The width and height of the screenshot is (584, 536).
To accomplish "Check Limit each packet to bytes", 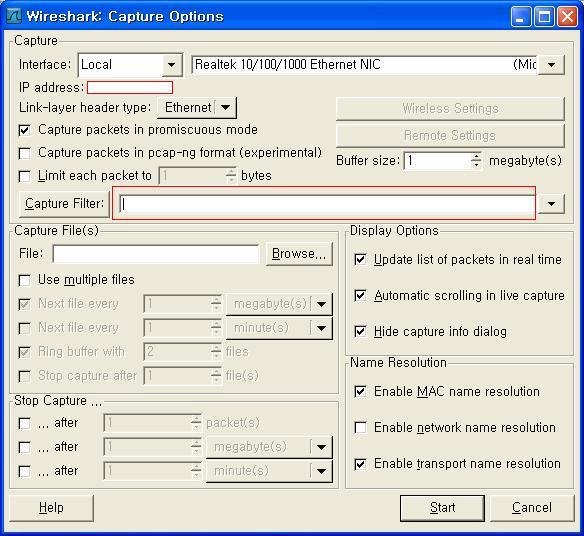I will coord(25,176).
